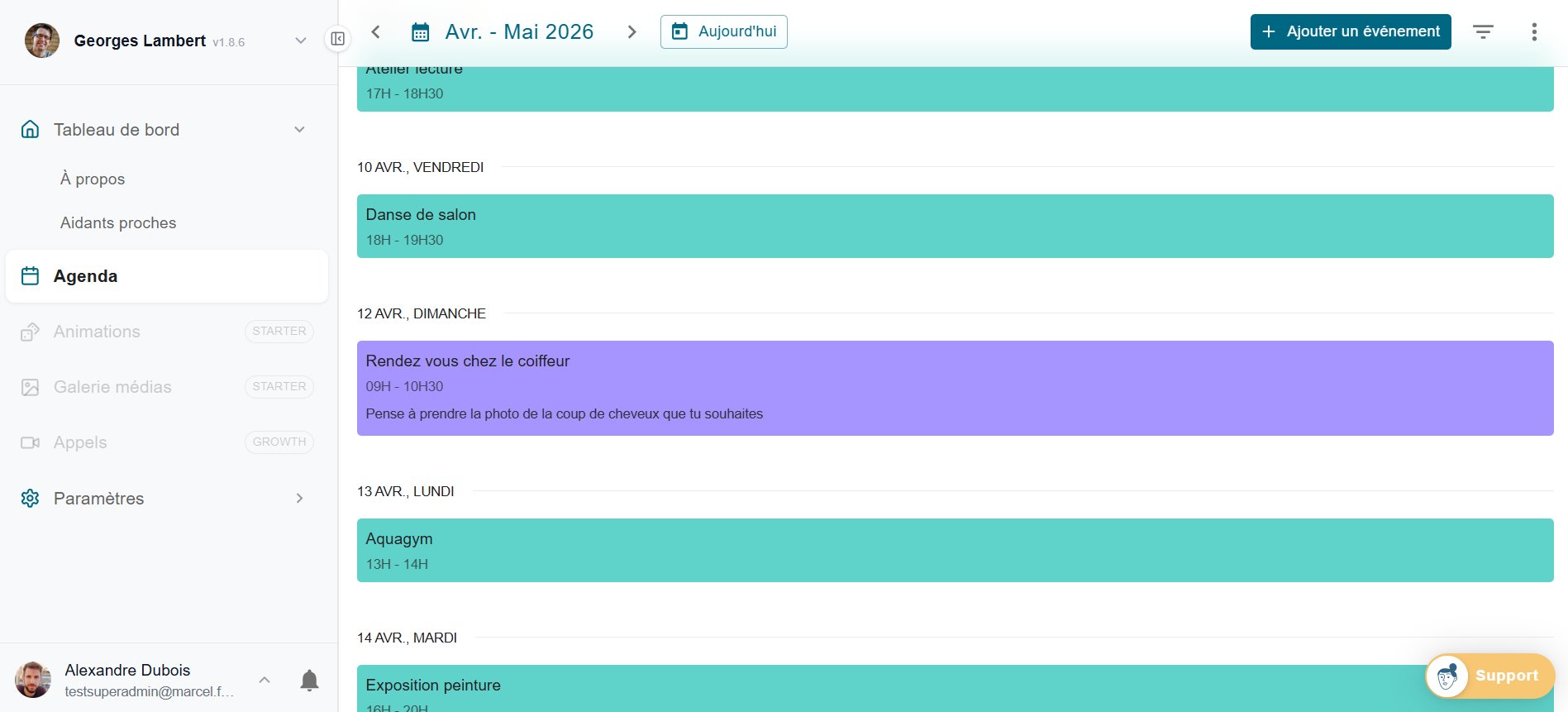Click 13H - 14H time text
Screen dimensions: 1568x712
(x=398, y=564)
